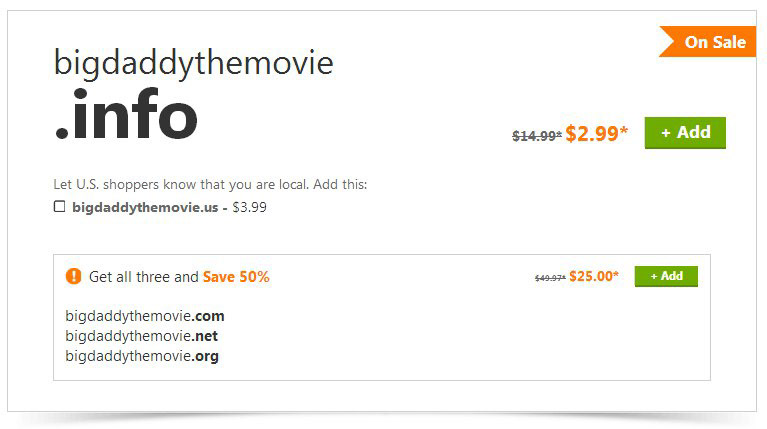Click the Save 50% orange text
Viewport: 767px width, 429px height.
point(236,277)
